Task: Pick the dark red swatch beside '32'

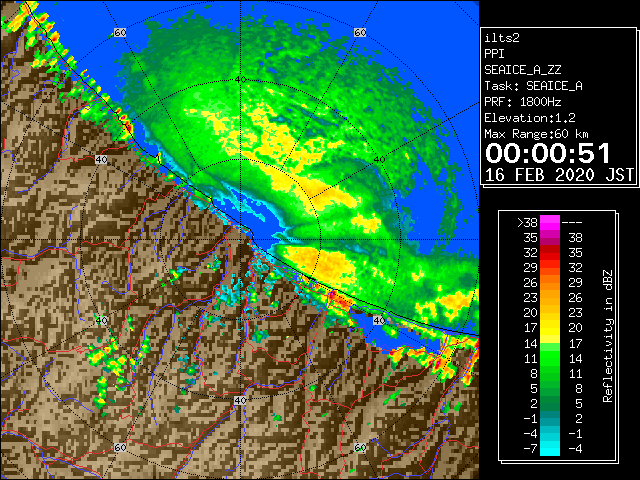Action: 550,252
